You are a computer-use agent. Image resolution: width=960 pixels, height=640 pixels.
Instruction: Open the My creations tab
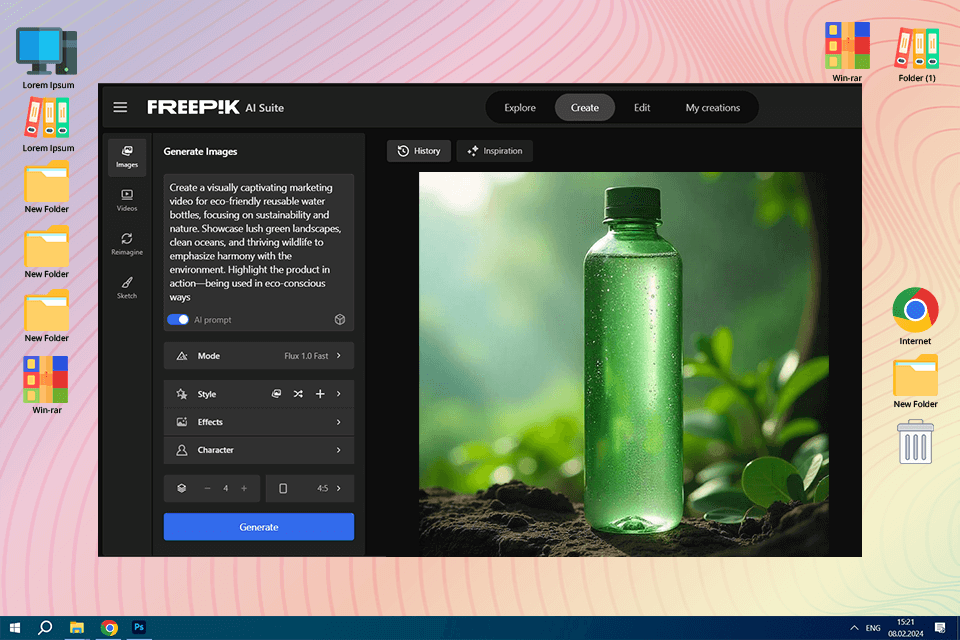(x=713, y=108)
